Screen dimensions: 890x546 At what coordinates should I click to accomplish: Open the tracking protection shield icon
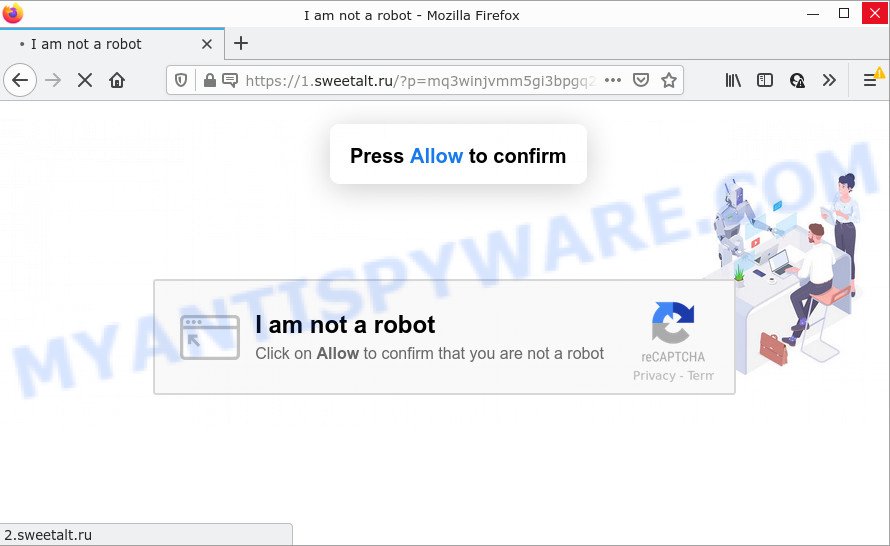tap(181, 80)
